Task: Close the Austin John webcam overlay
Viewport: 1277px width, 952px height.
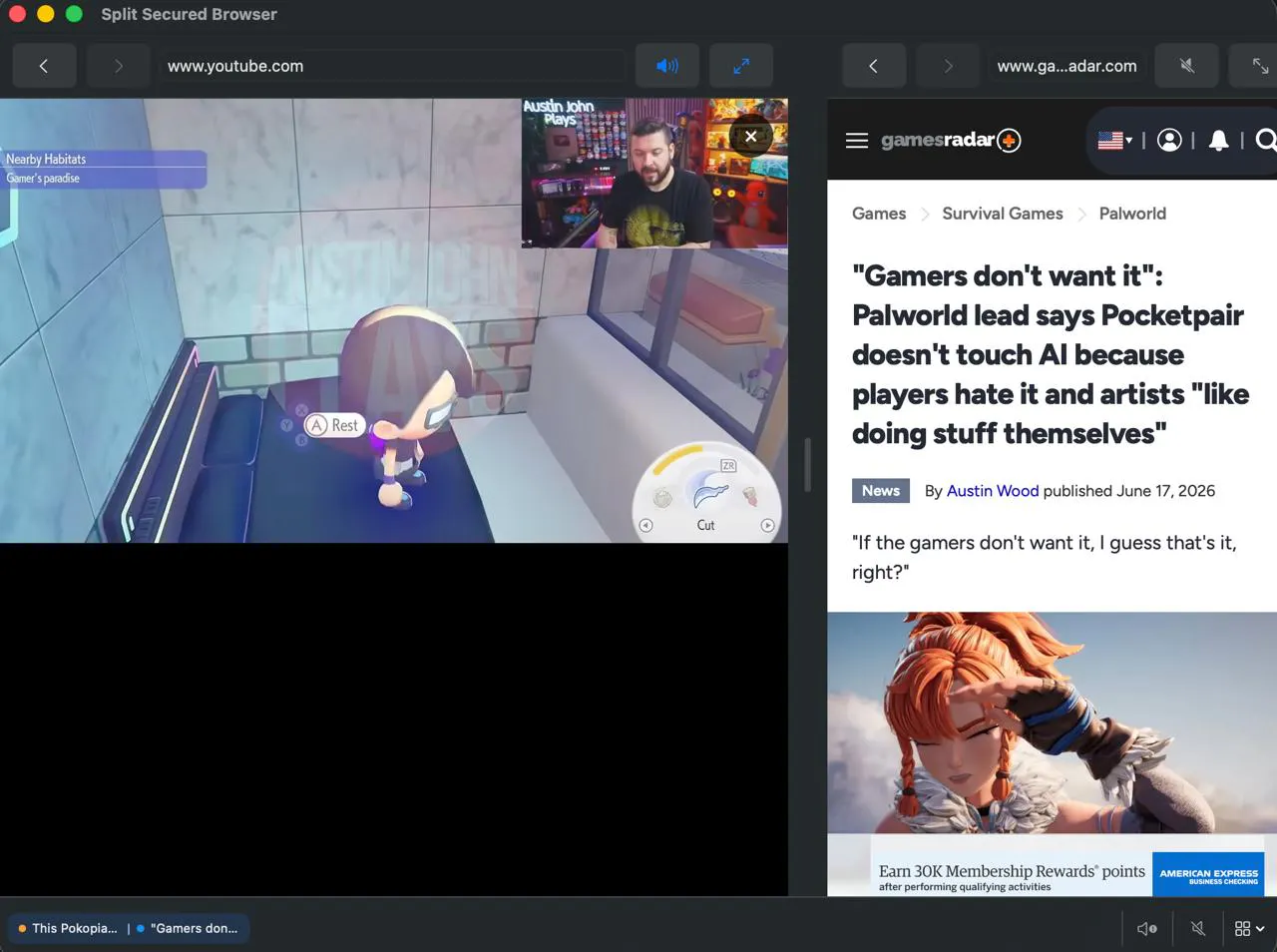Action: (x=751, y=137)
